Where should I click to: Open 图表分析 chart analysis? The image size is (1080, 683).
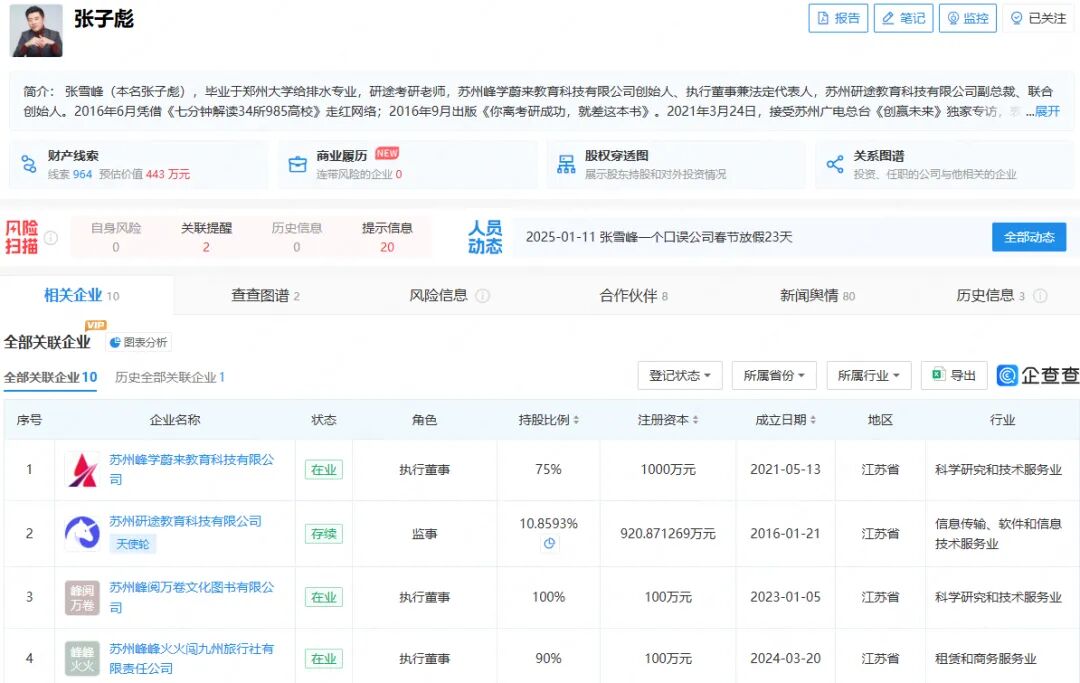pyautogui.click(x=139, y=342)
